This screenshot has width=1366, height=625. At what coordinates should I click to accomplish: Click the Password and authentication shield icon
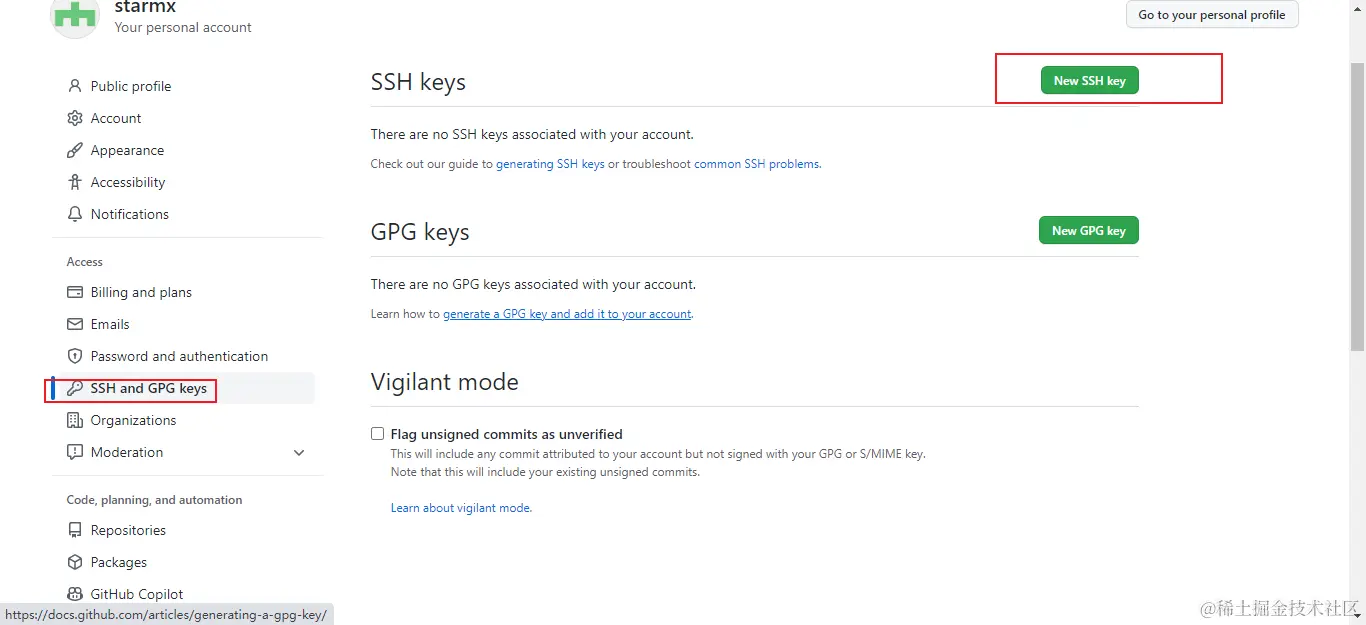75,356
